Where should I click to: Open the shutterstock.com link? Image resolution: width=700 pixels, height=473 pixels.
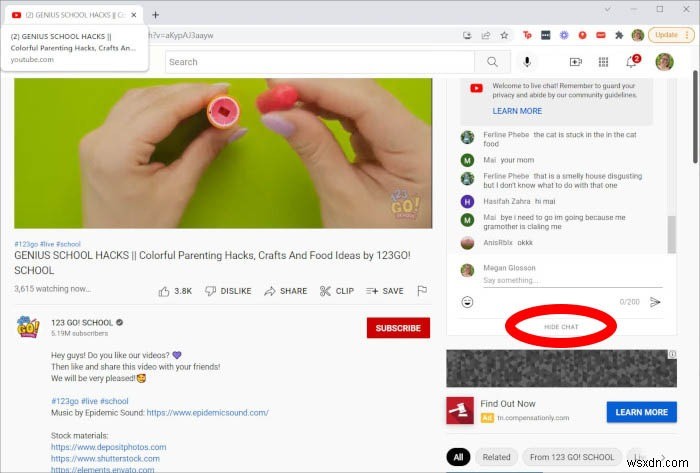click(x=105, y=458)
